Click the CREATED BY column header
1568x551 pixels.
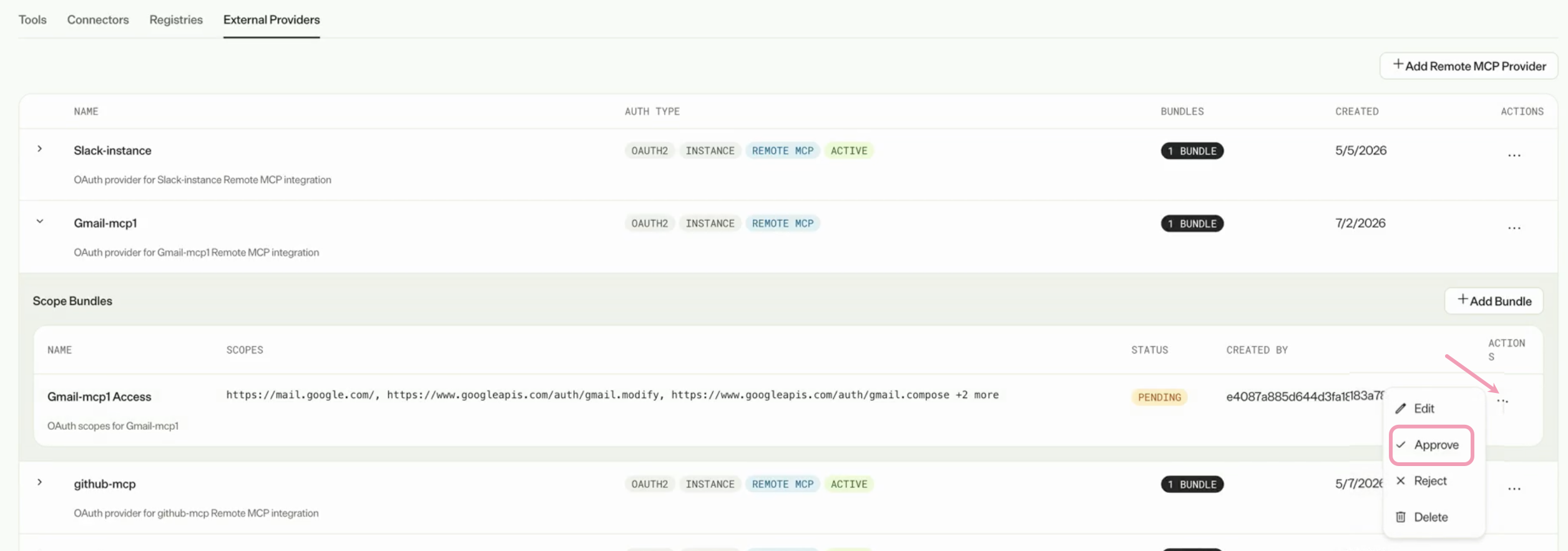tap(1257, 350)
